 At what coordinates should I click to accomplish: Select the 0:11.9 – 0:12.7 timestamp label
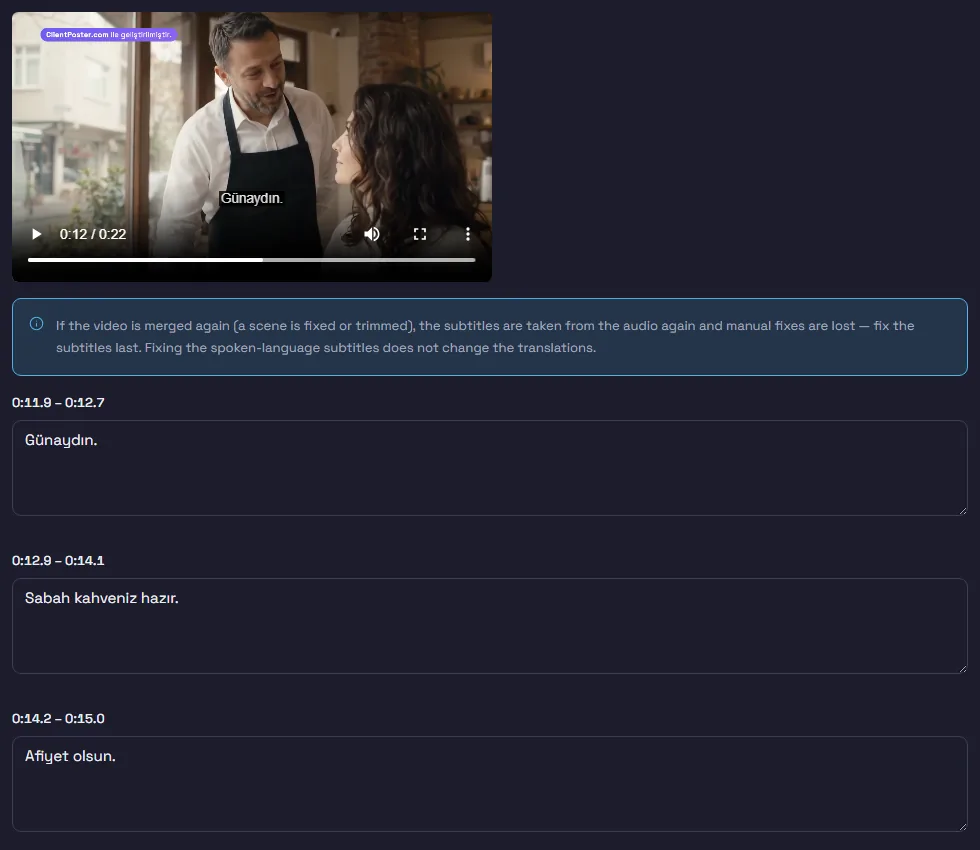pos(58,402)
